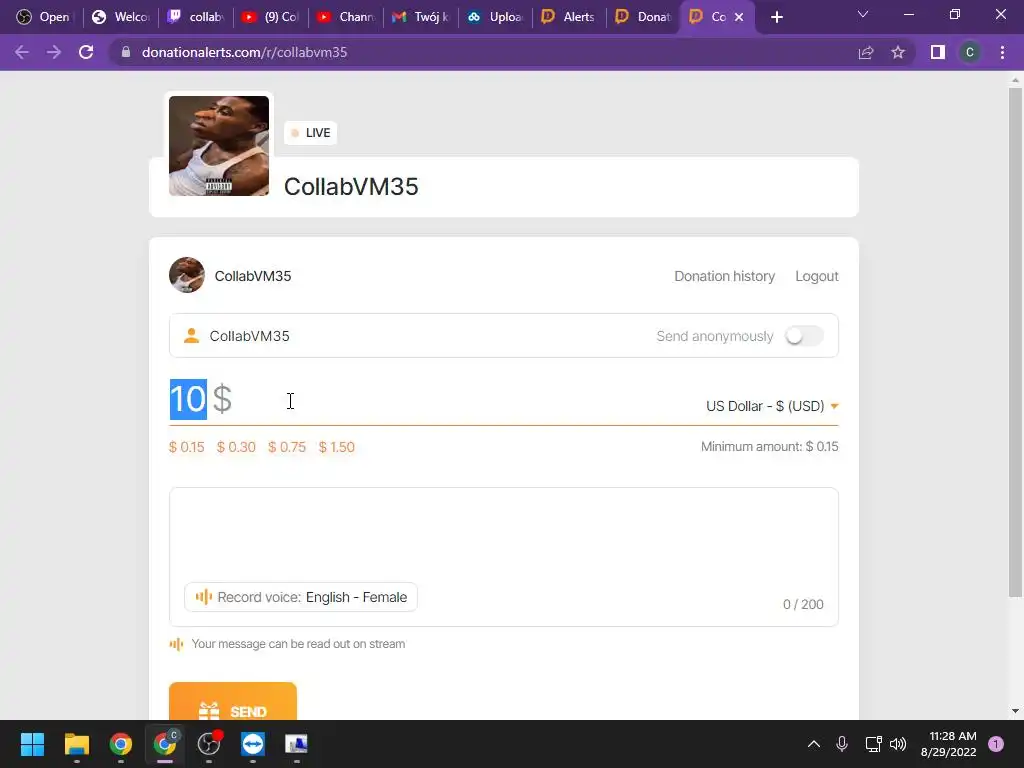
Task: Open the Chrome profile C taskbar icon
Action: [x=165, y=744]
